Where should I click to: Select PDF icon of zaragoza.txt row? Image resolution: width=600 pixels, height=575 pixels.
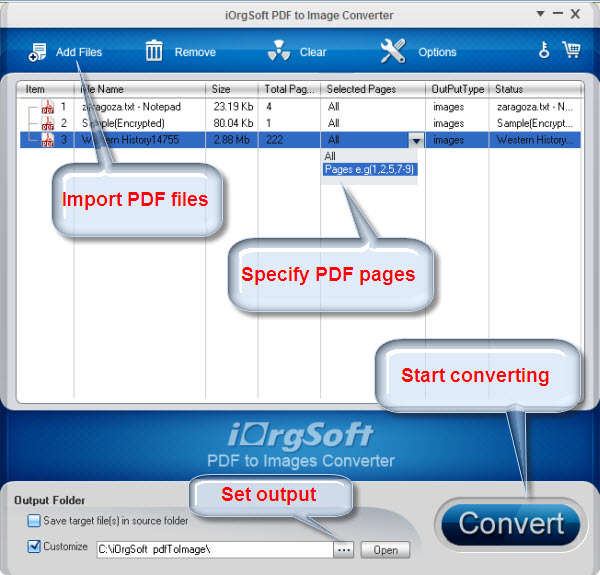point(48,107)
